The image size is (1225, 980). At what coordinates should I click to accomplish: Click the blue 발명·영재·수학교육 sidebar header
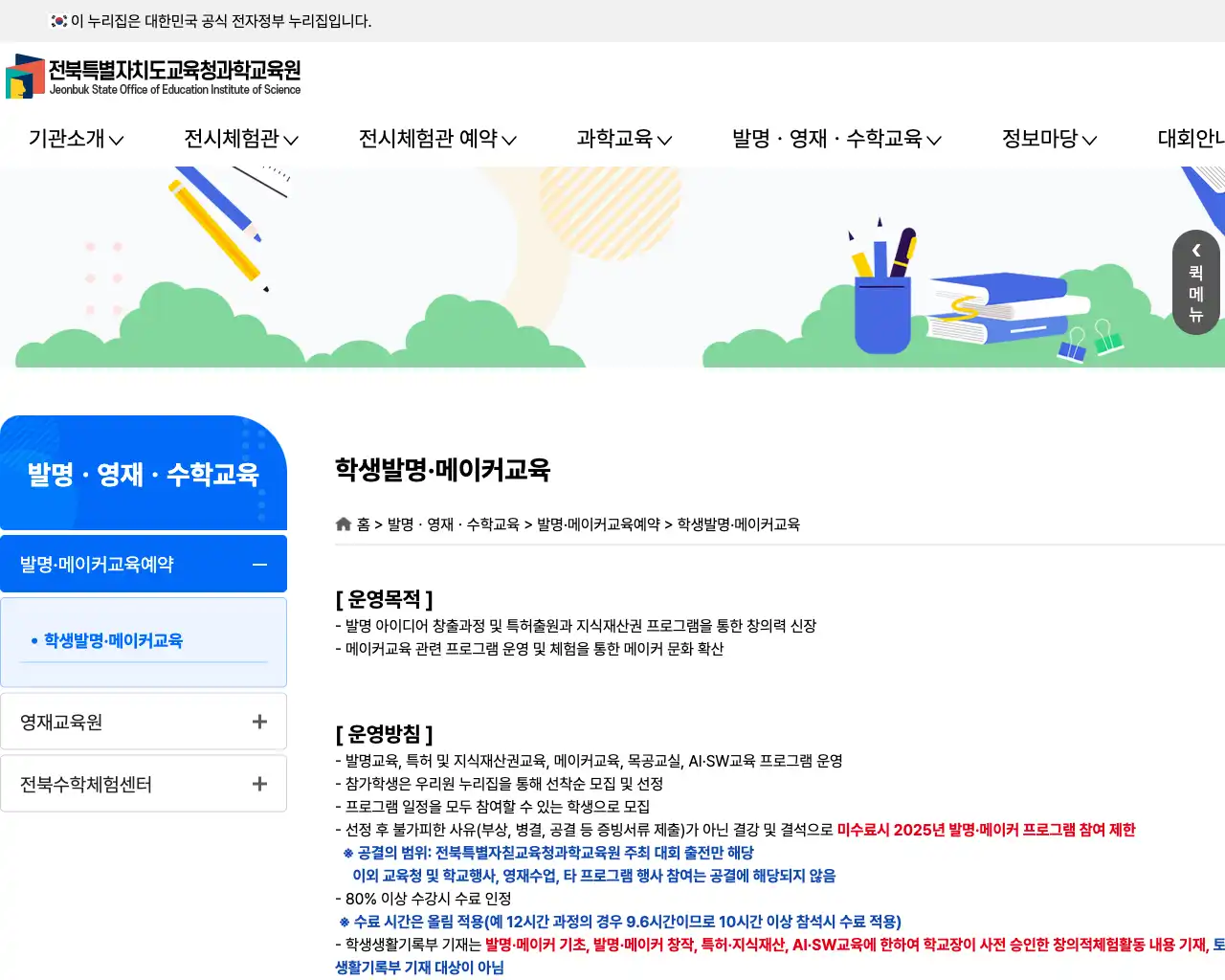(144, 473)
